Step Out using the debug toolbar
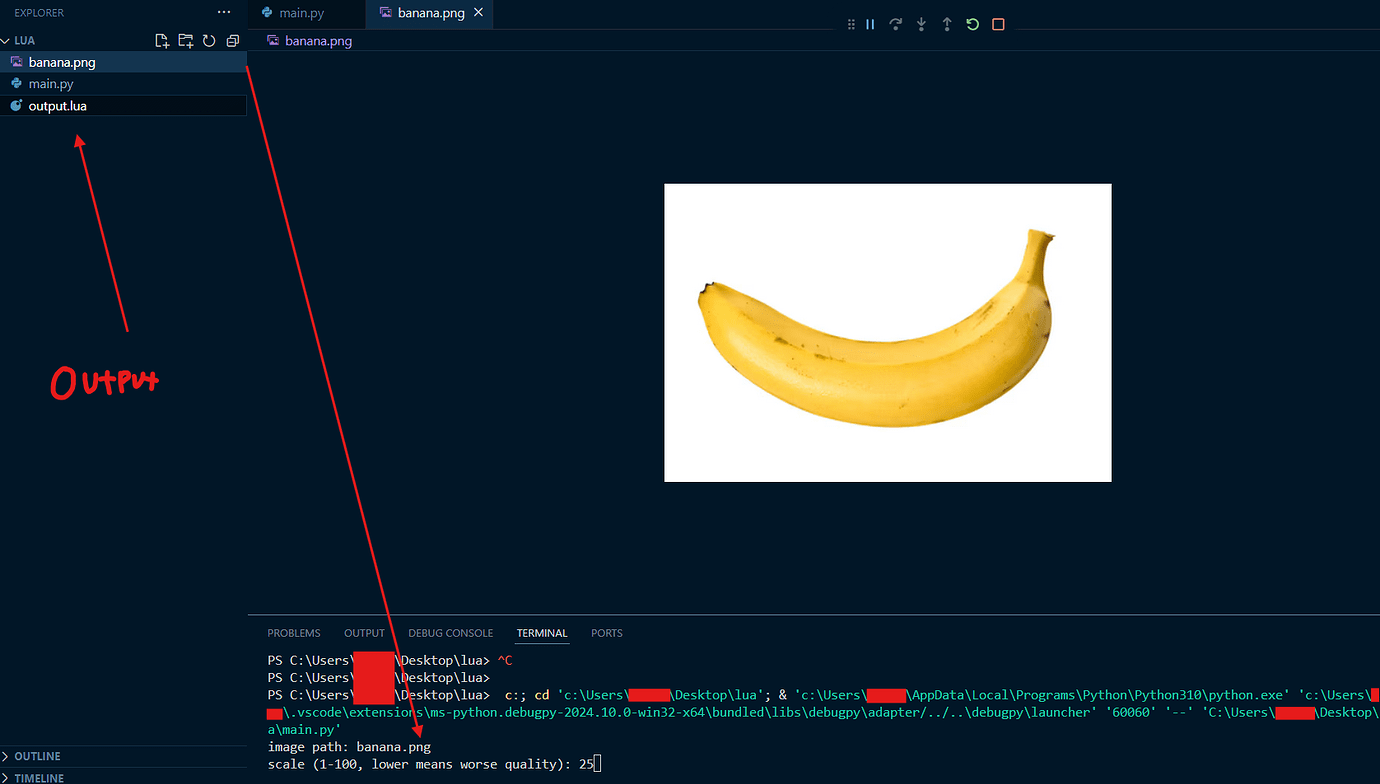Screen dimensions: 1380x784 tap(946, 23)
